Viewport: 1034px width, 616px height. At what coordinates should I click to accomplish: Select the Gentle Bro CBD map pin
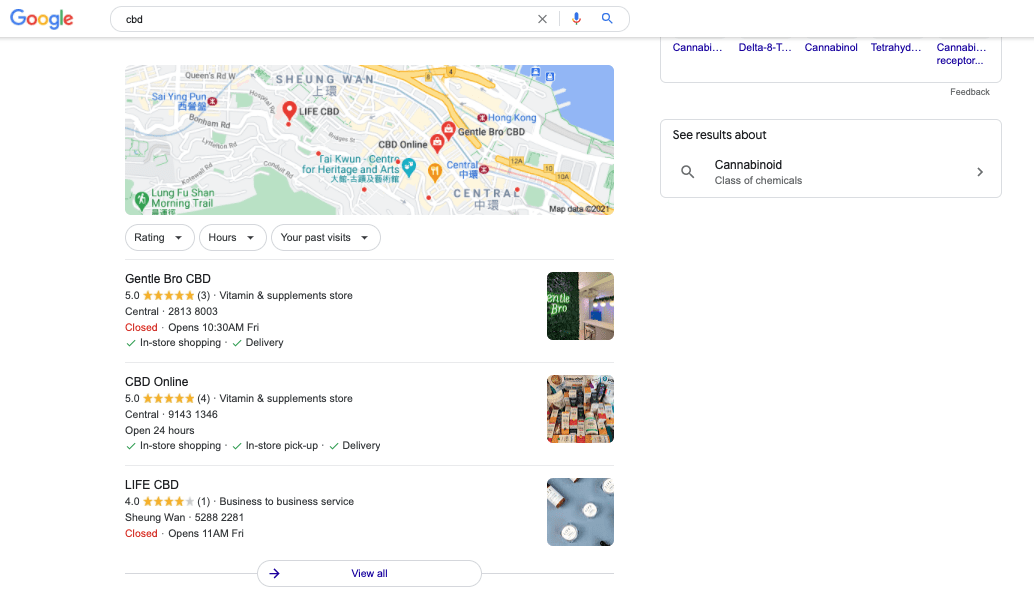tap(448, 129)
